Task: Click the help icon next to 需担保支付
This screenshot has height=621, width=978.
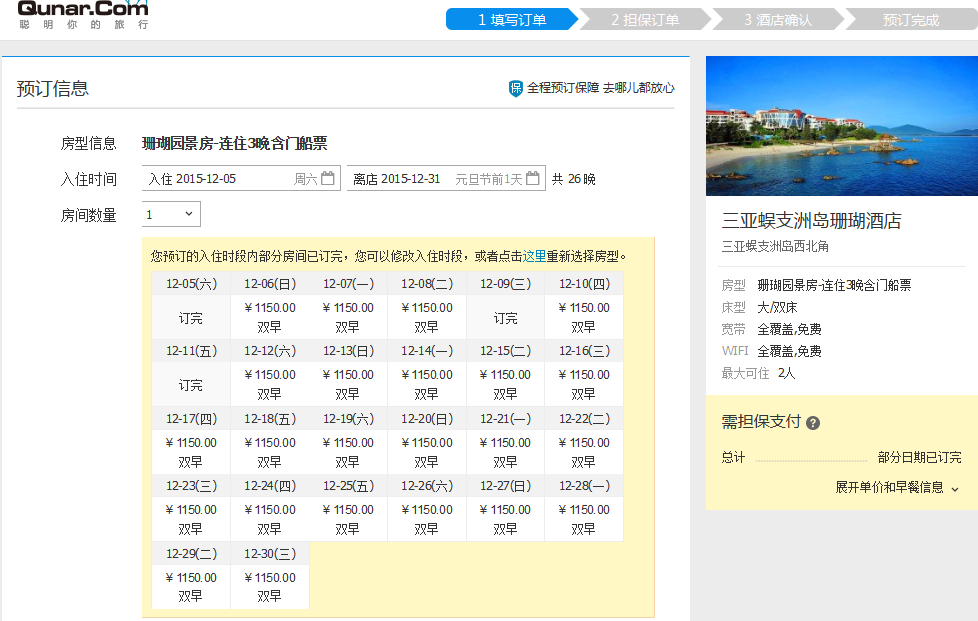Action: pos(814,423)
